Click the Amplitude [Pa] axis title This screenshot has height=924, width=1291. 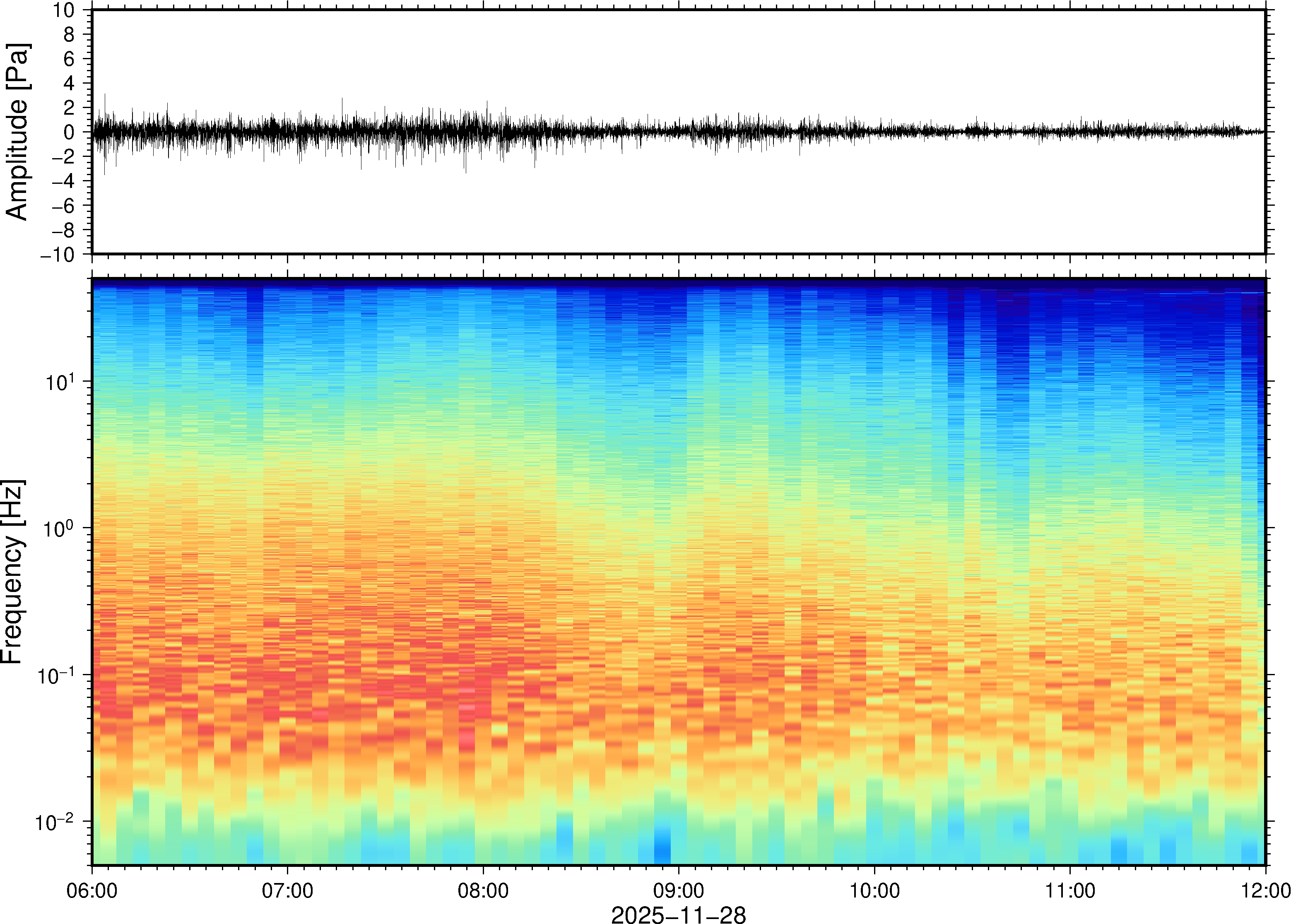[17, 132]
